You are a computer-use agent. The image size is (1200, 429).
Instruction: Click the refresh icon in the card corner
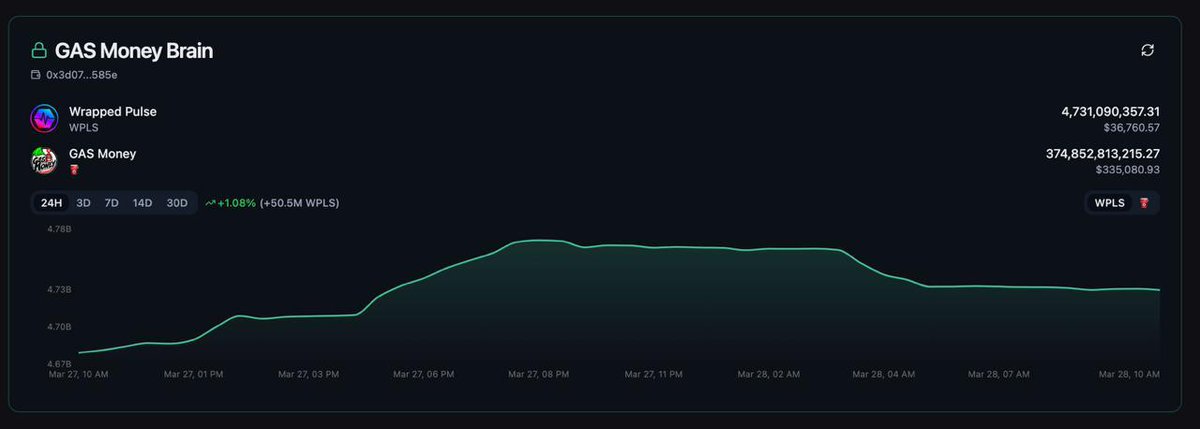(x=1147, y=50)
